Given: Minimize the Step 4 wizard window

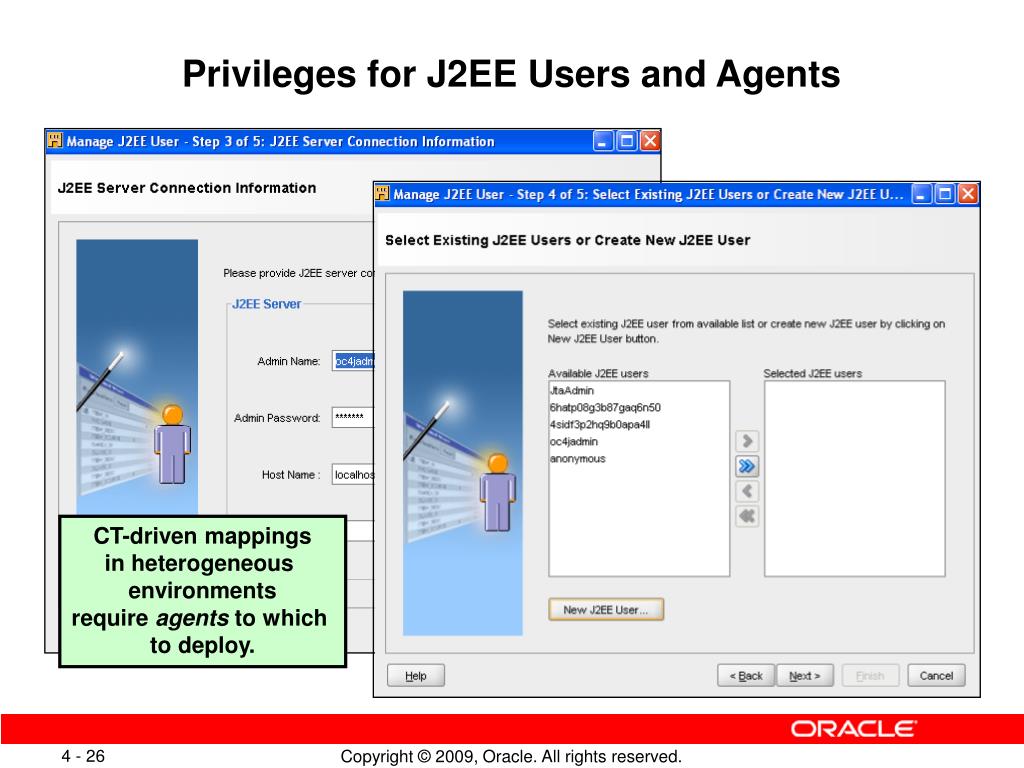Looking at the screenshot, I should tap(921, 194).
